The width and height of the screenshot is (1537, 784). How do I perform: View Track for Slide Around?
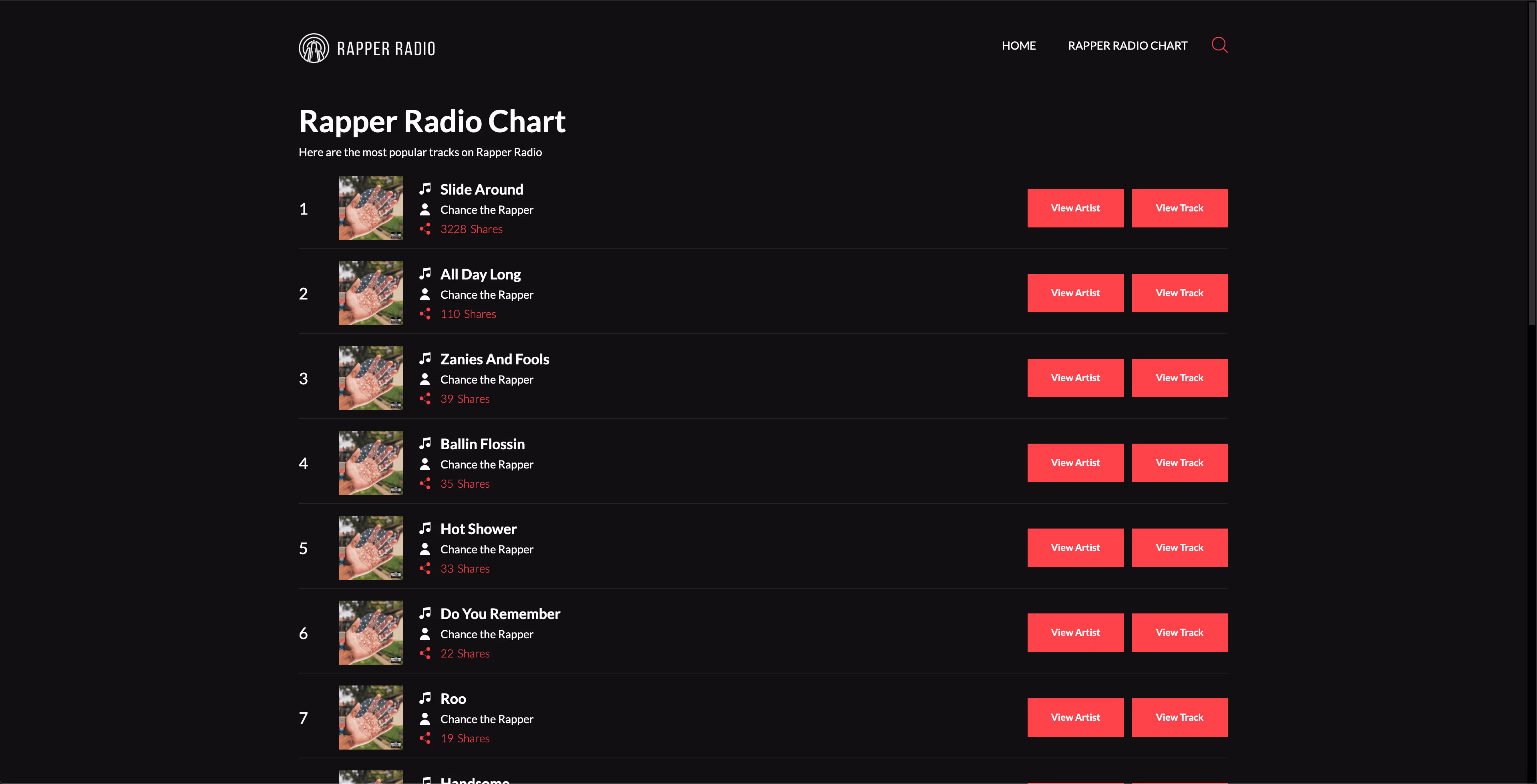[1180, 208]
